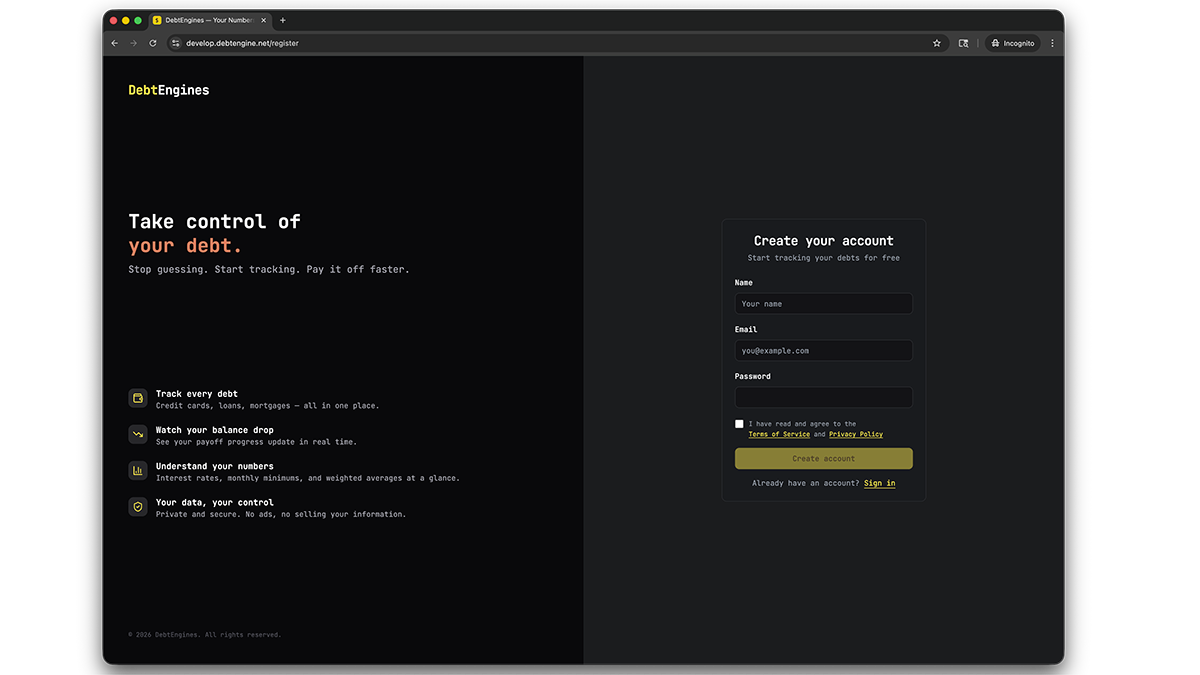Open the site information icon in address bar
The width and height of the screenshot is (1200, 675).
pyautogui.click(x=176, y=43)
